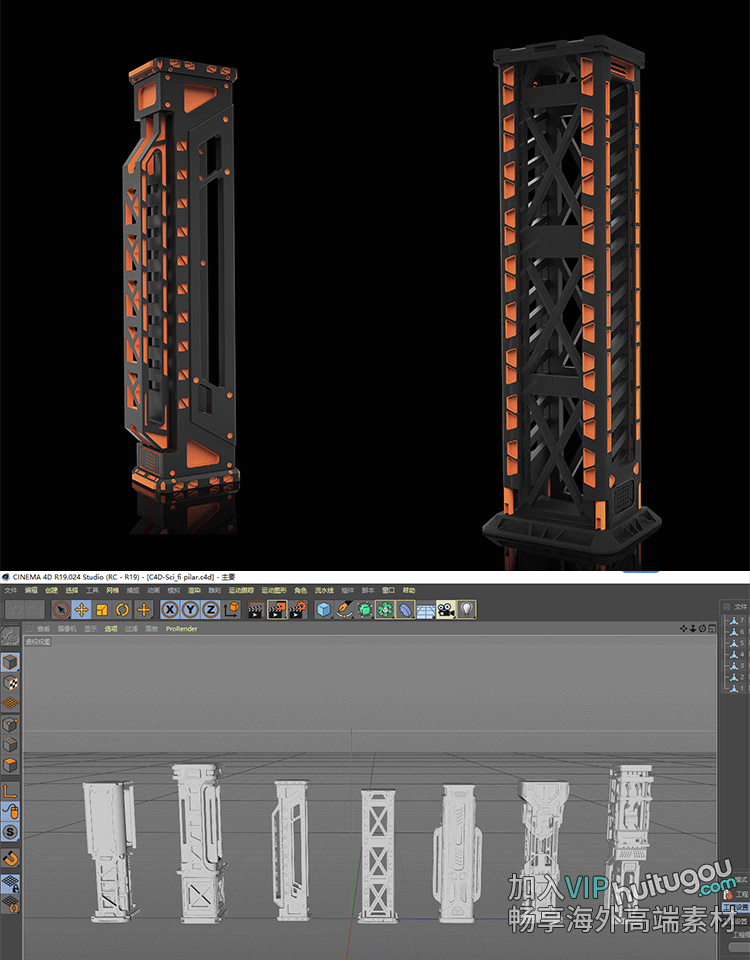
Task: Toggle the Z axis lock
Action: click(x=211, y=609)
